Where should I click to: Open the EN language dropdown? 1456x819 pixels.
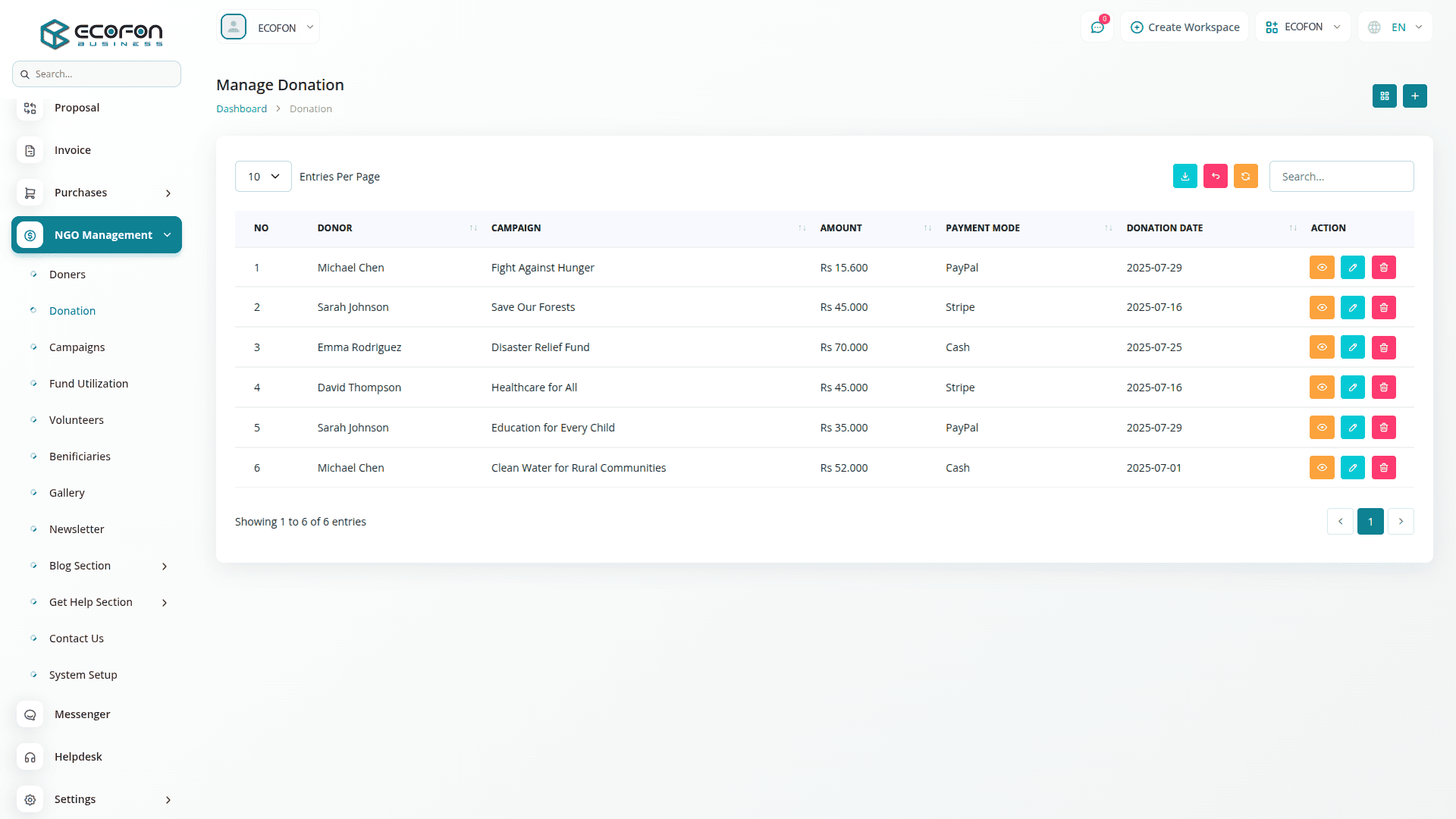pos(1396,27)
